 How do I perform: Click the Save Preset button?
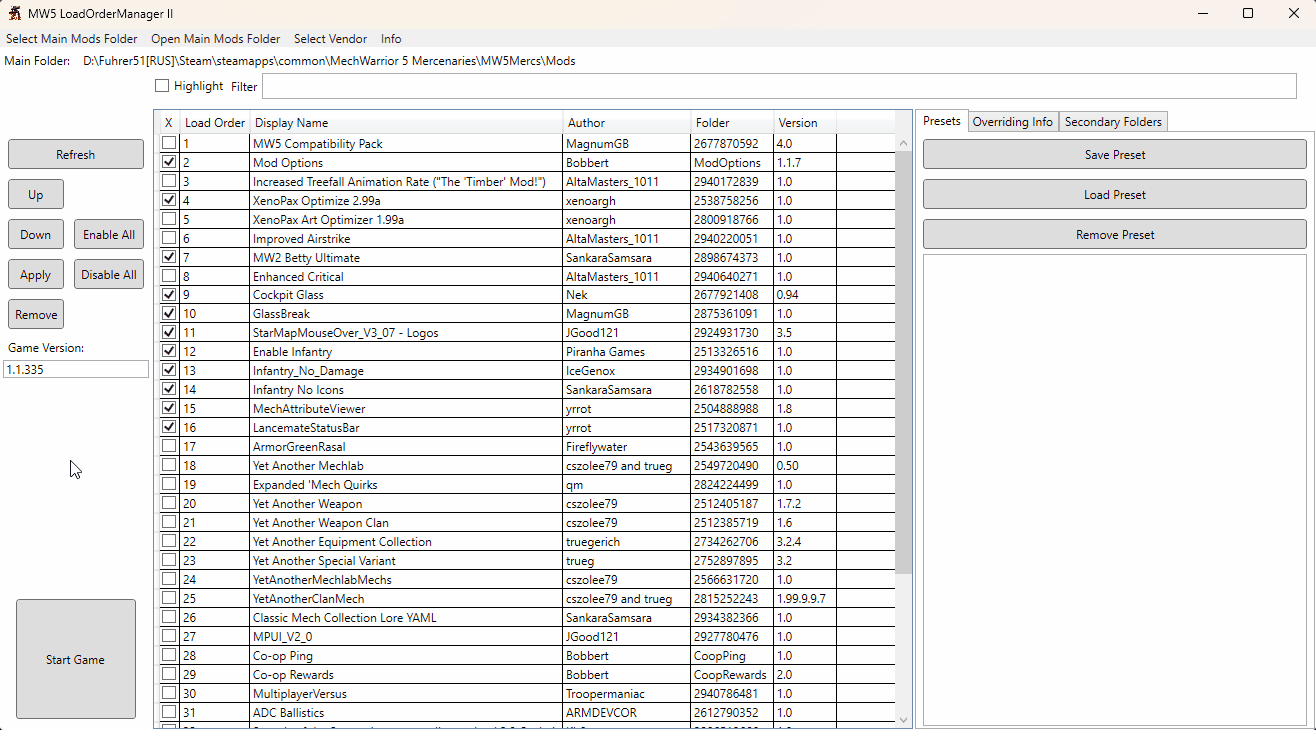(1115, 154)
